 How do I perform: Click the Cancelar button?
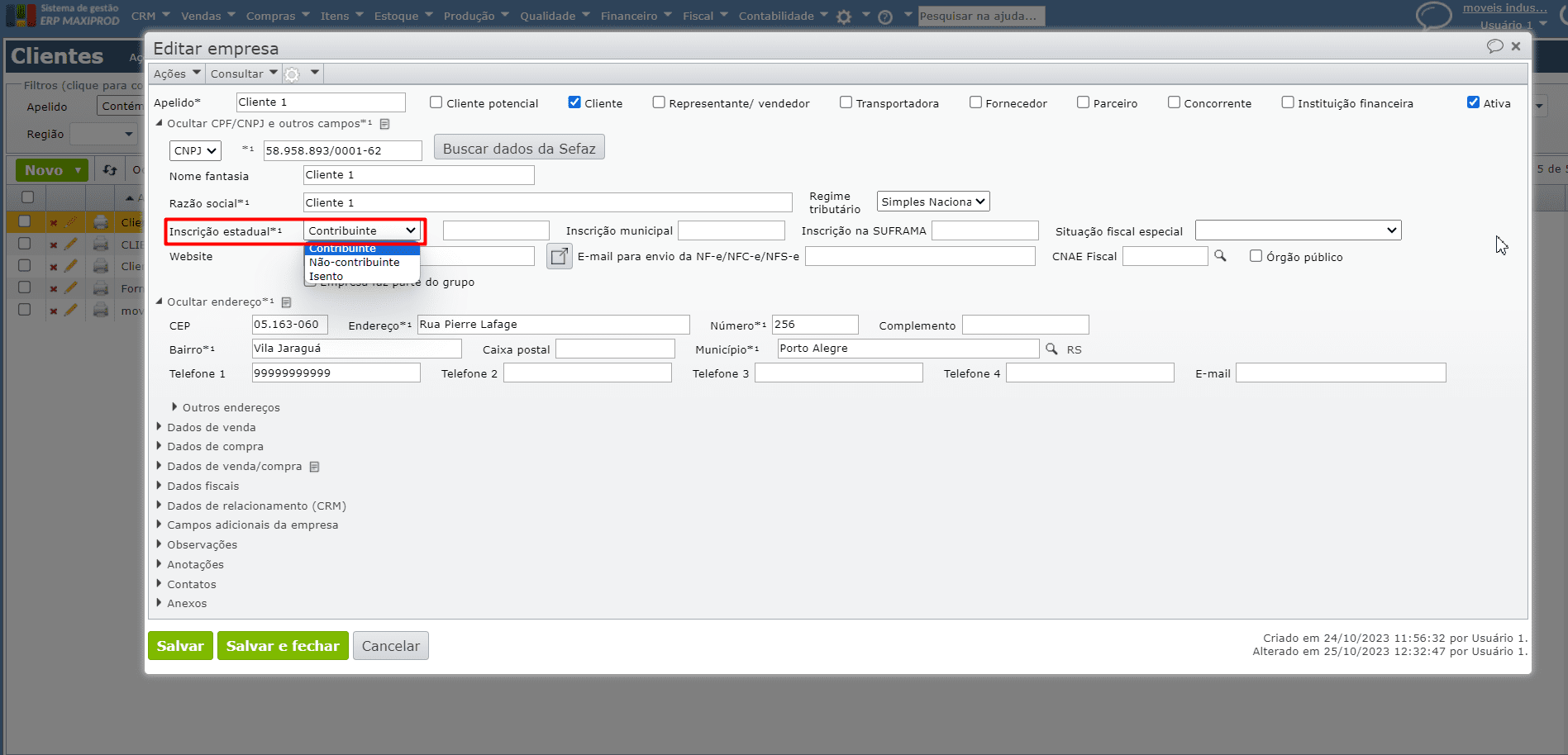(391, 646)
